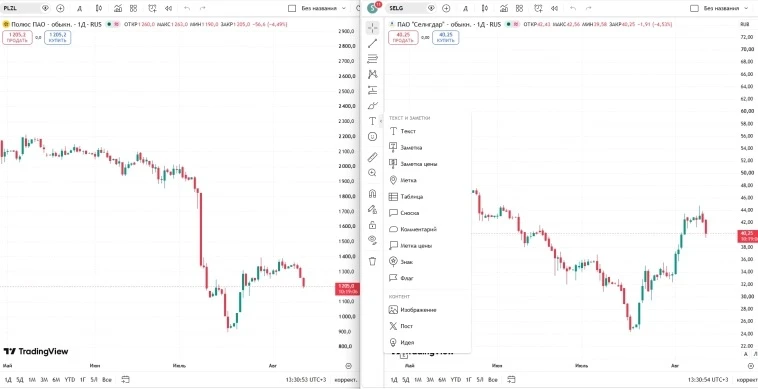Open the emoji icons tool
The width and height of the screenshot is (758, 389).
click(372, 137)
